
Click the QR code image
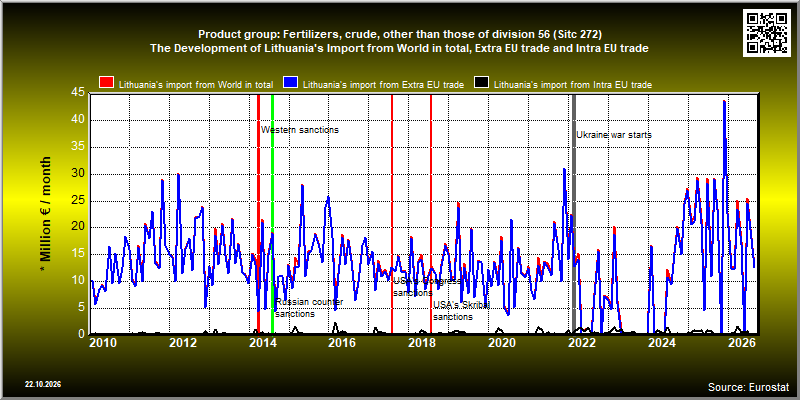(766, 33)
